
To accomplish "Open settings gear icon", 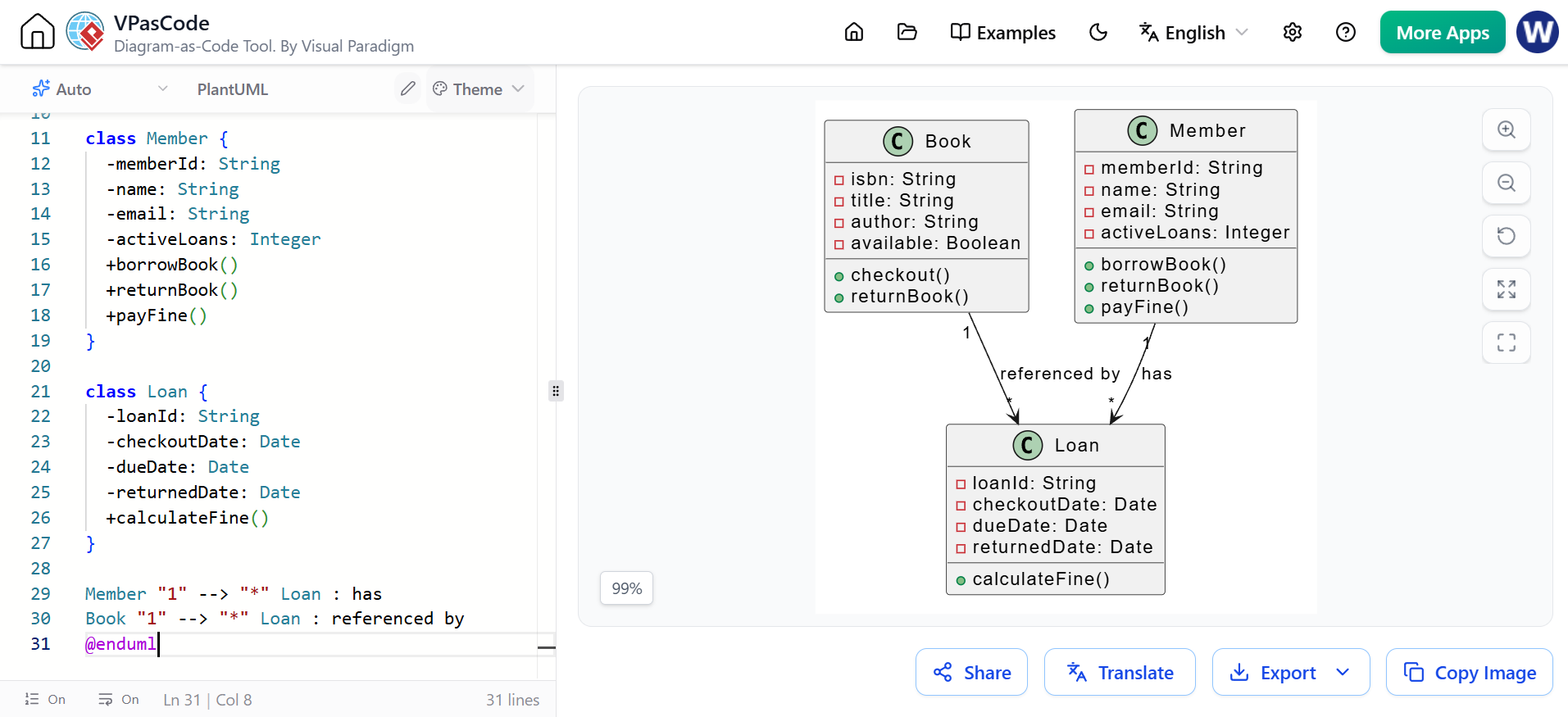I will [x=1293, y=32].
